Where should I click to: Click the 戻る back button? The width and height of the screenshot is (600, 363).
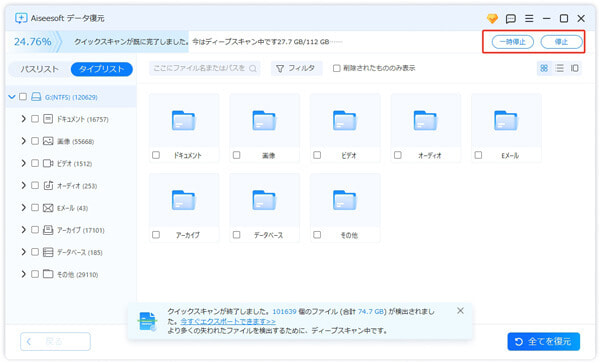pyautogui.click(x=55, y=341)
